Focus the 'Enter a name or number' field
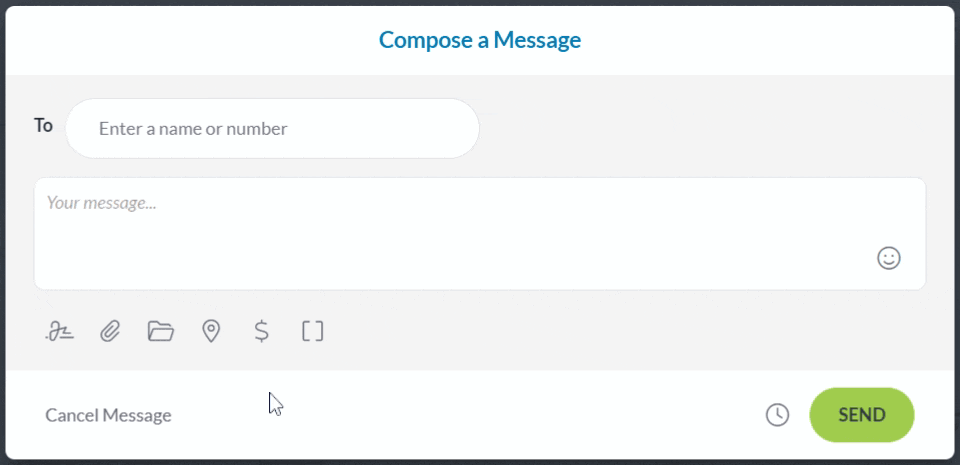 [272, 128]
